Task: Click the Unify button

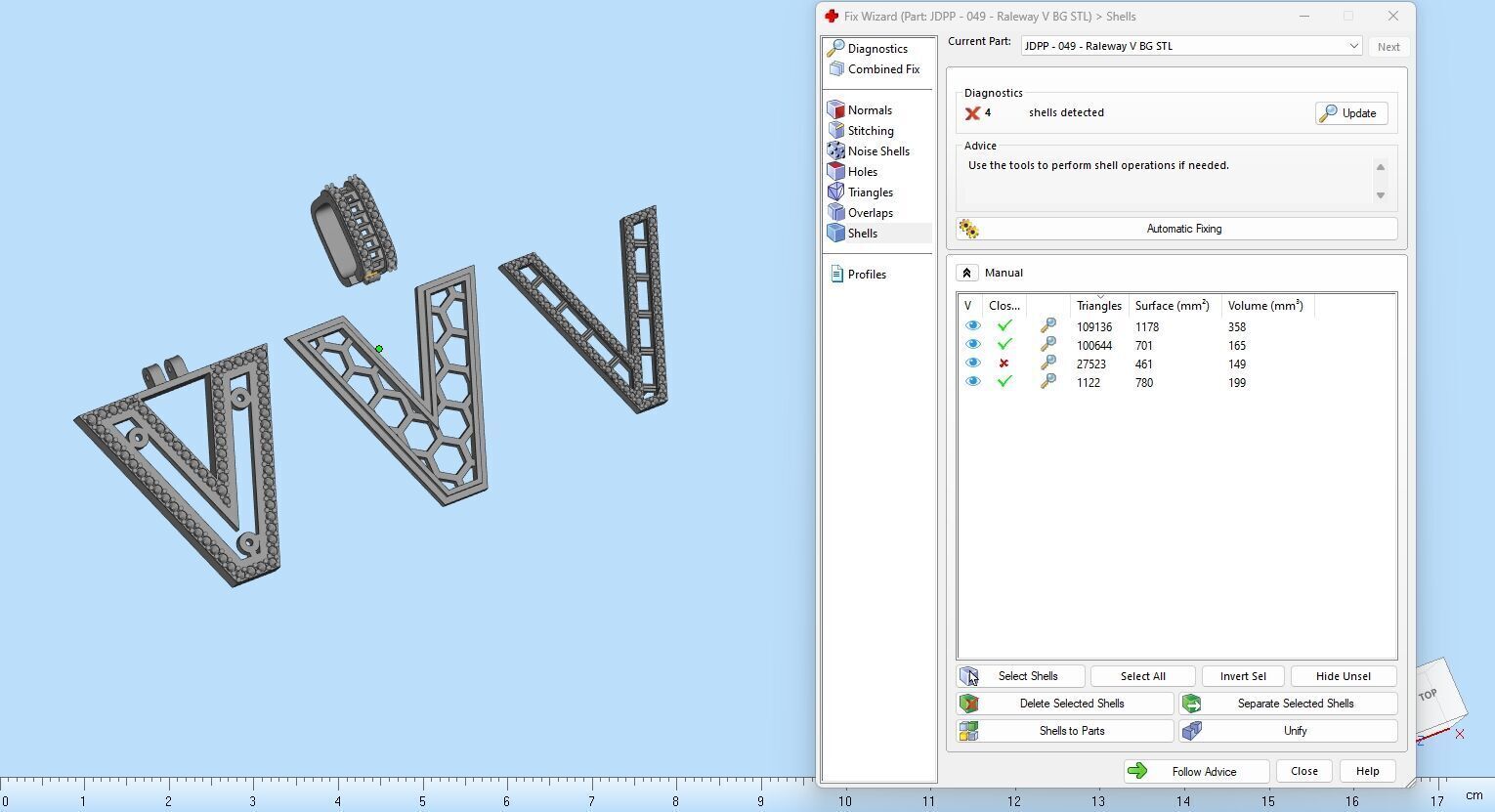Action: 1288,731
